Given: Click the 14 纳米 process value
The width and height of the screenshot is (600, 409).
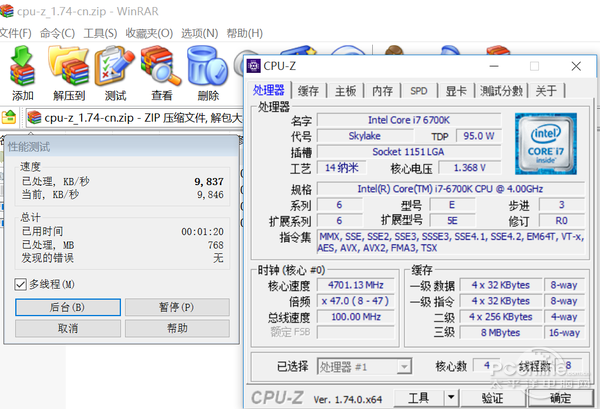Looking at the screenshot, I should click(x=341, y=168).
